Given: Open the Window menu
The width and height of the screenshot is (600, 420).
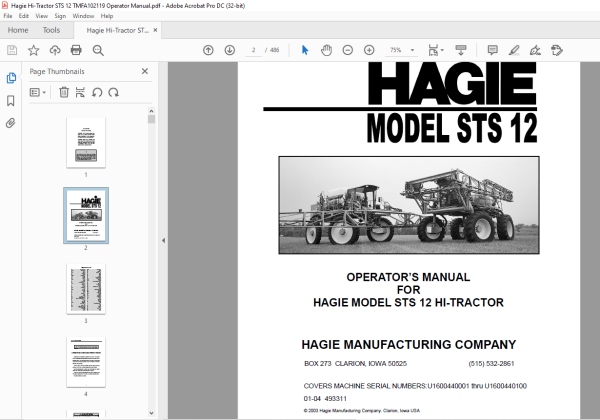Looking at the screenshot, I should 83,16.
